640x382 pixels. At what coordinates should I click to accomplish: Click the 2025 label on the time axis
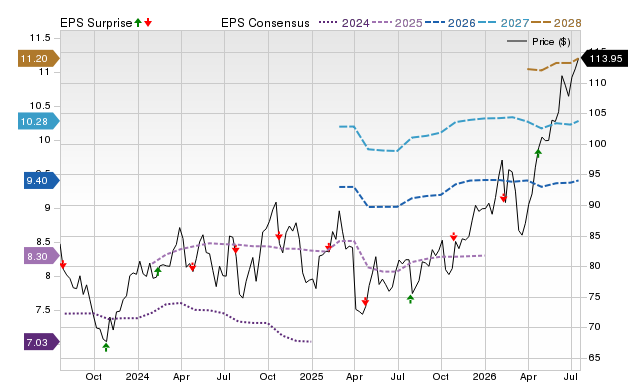tap(311, 376)
